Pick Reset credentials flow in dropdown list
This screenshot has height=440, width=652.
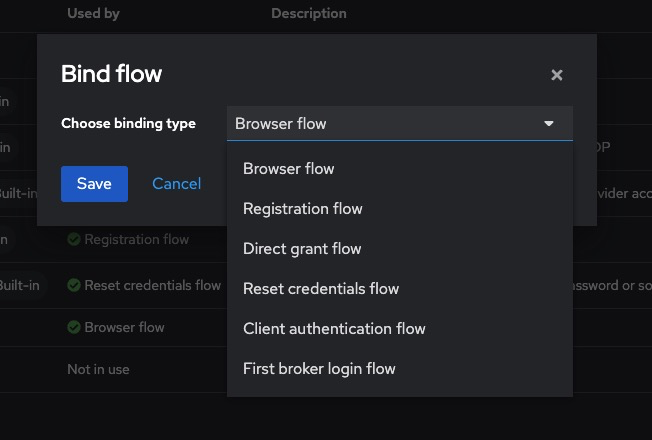pos(321,289)
